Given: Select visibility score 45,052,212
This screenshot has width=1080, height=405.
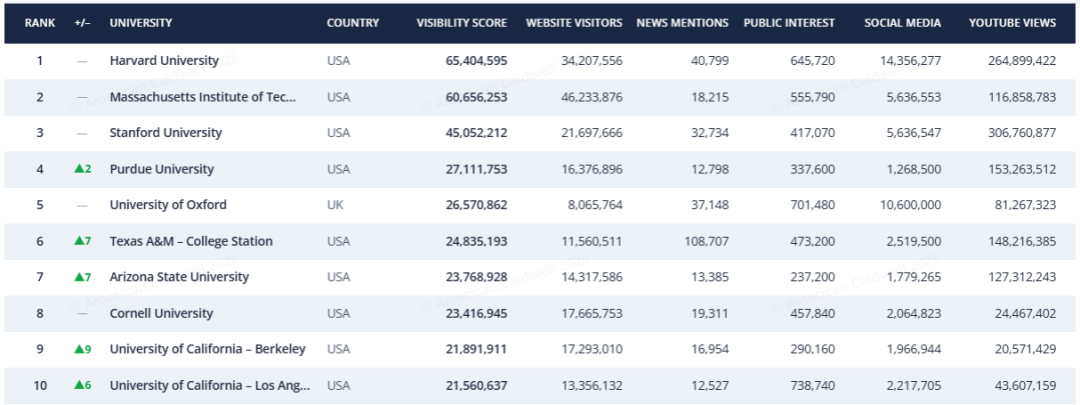Looking at the screenshot, I should click(476, 133).
